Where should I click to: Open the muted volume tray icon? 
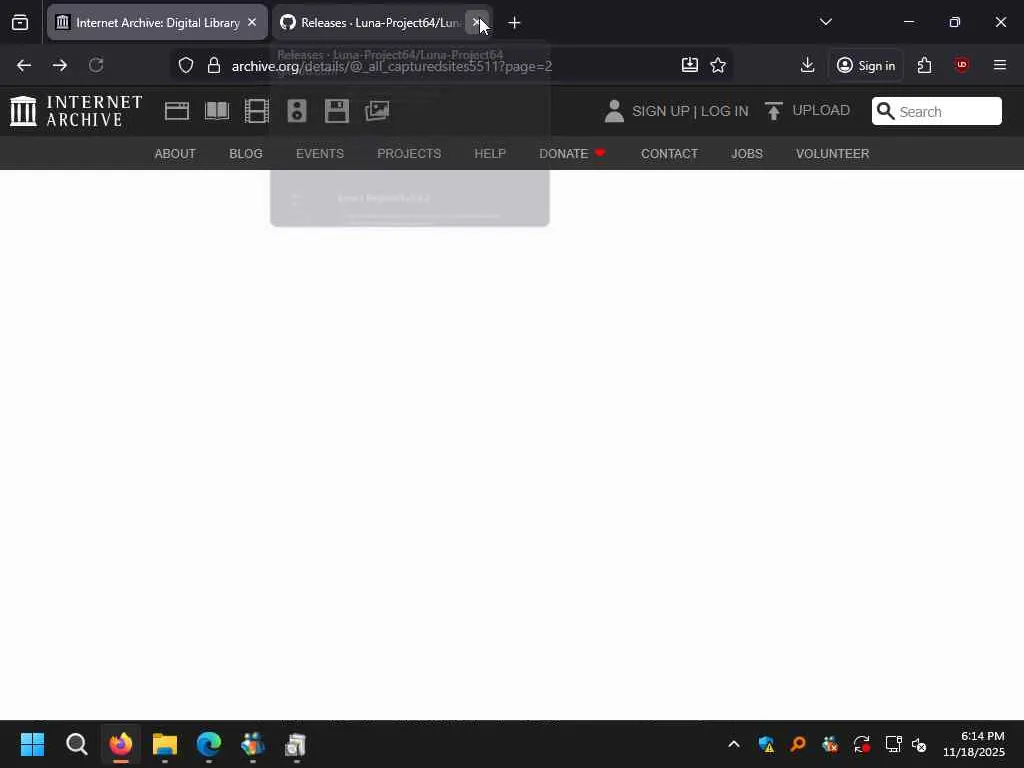coord(919,744)
